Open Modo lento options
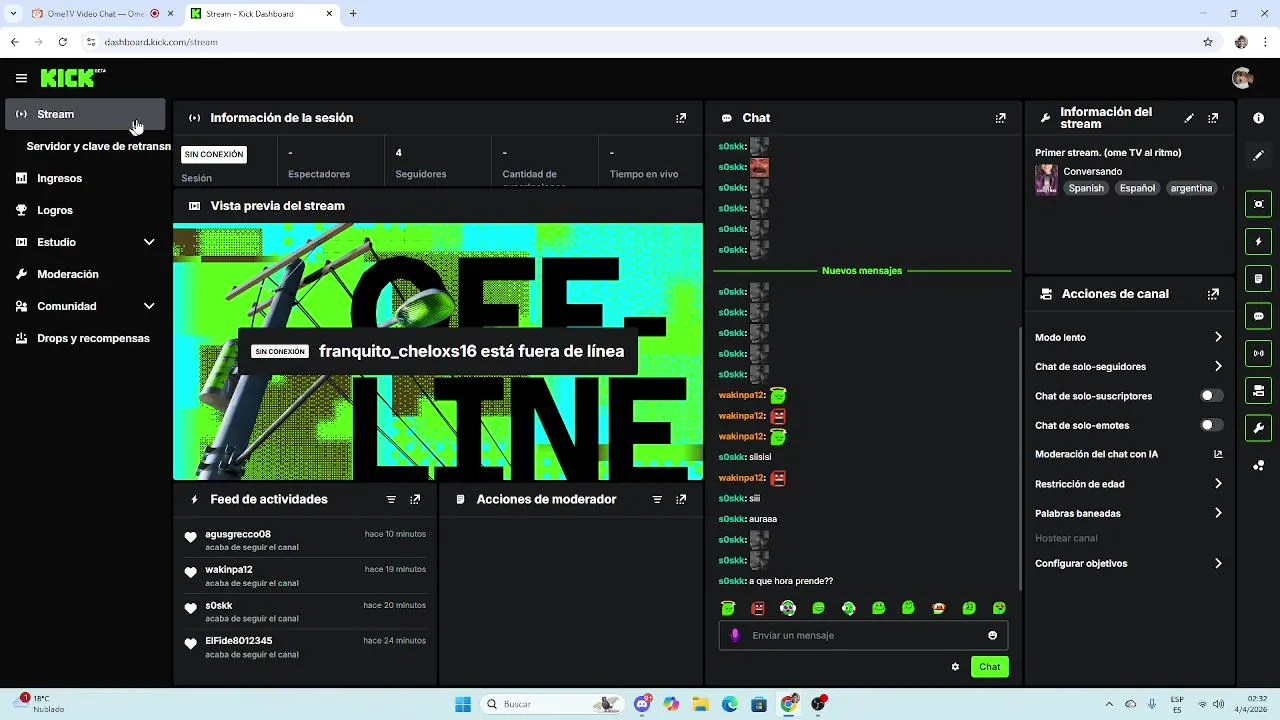Screen dimensions: 1280x720 click(1128, 337)
